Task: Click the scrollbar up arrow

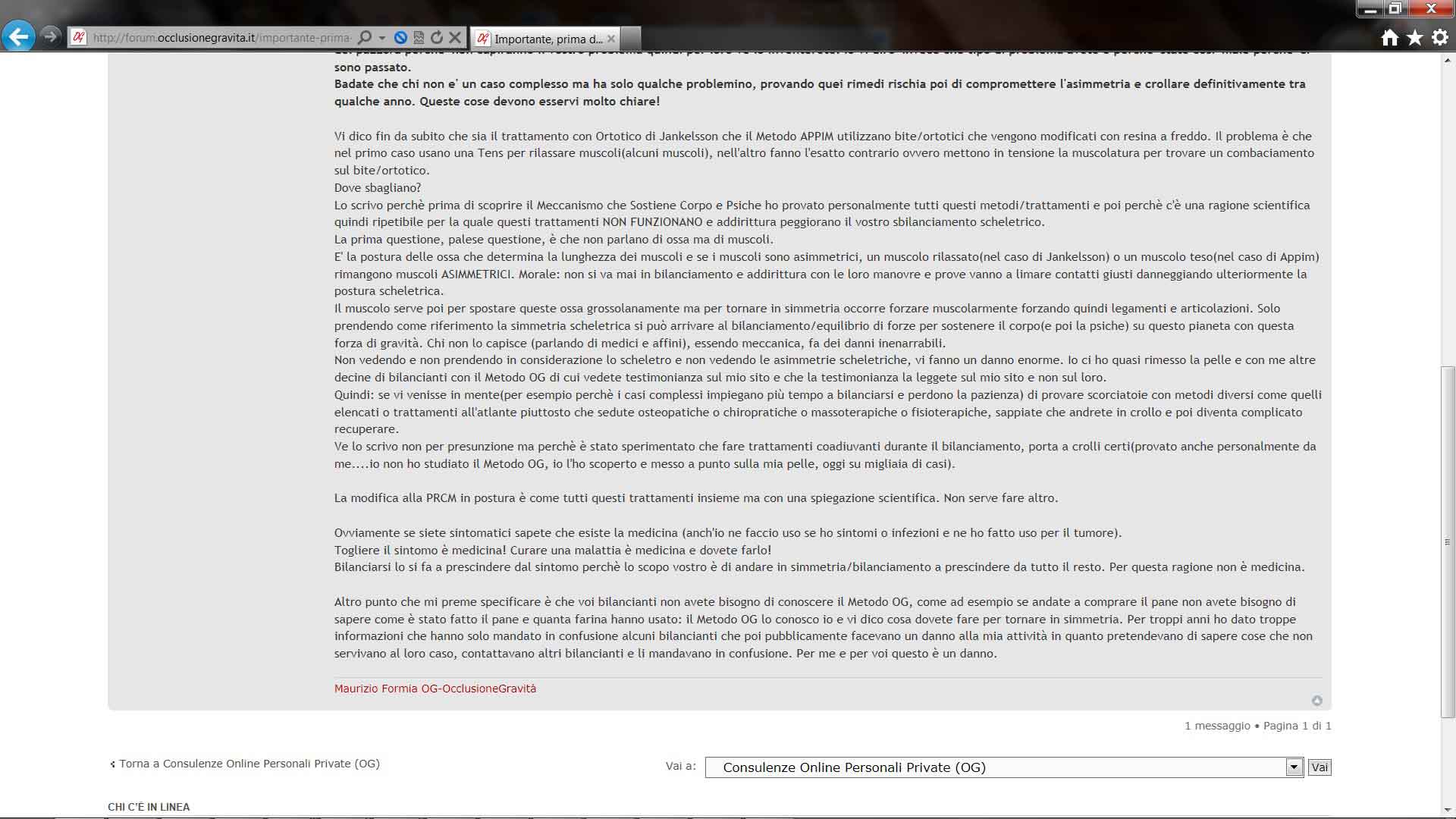Action: click(1448, 59)
